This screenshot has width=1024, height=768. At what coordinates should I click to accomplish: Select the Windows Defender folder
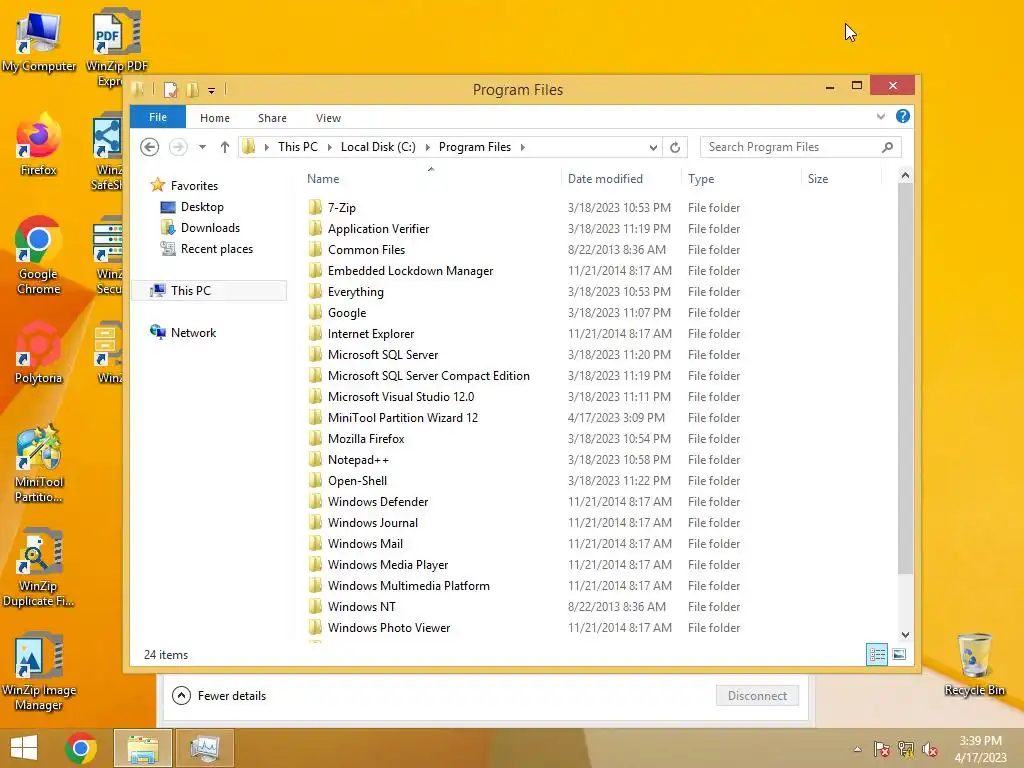pos(378,502)
